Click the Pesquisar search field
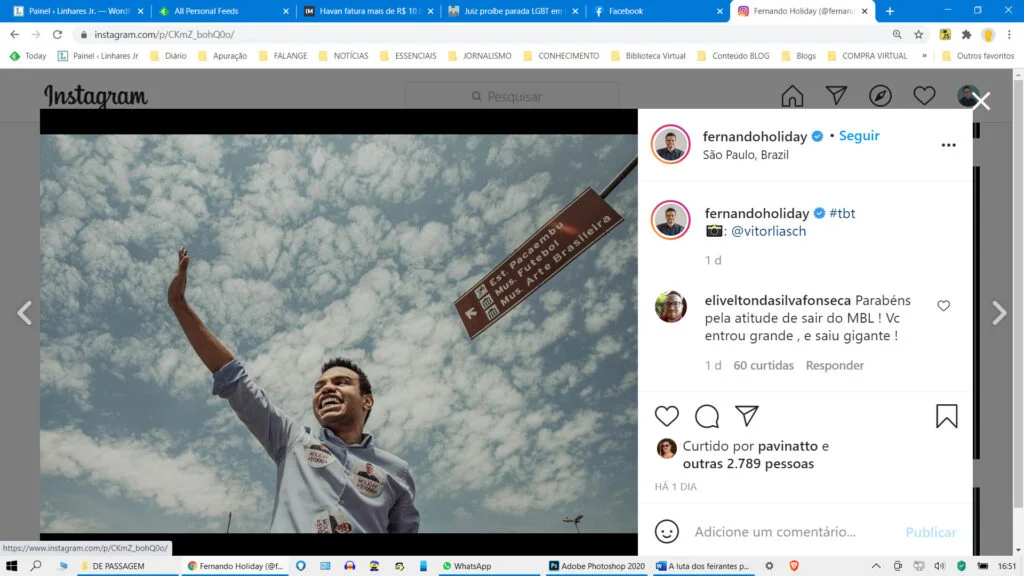 511,97
